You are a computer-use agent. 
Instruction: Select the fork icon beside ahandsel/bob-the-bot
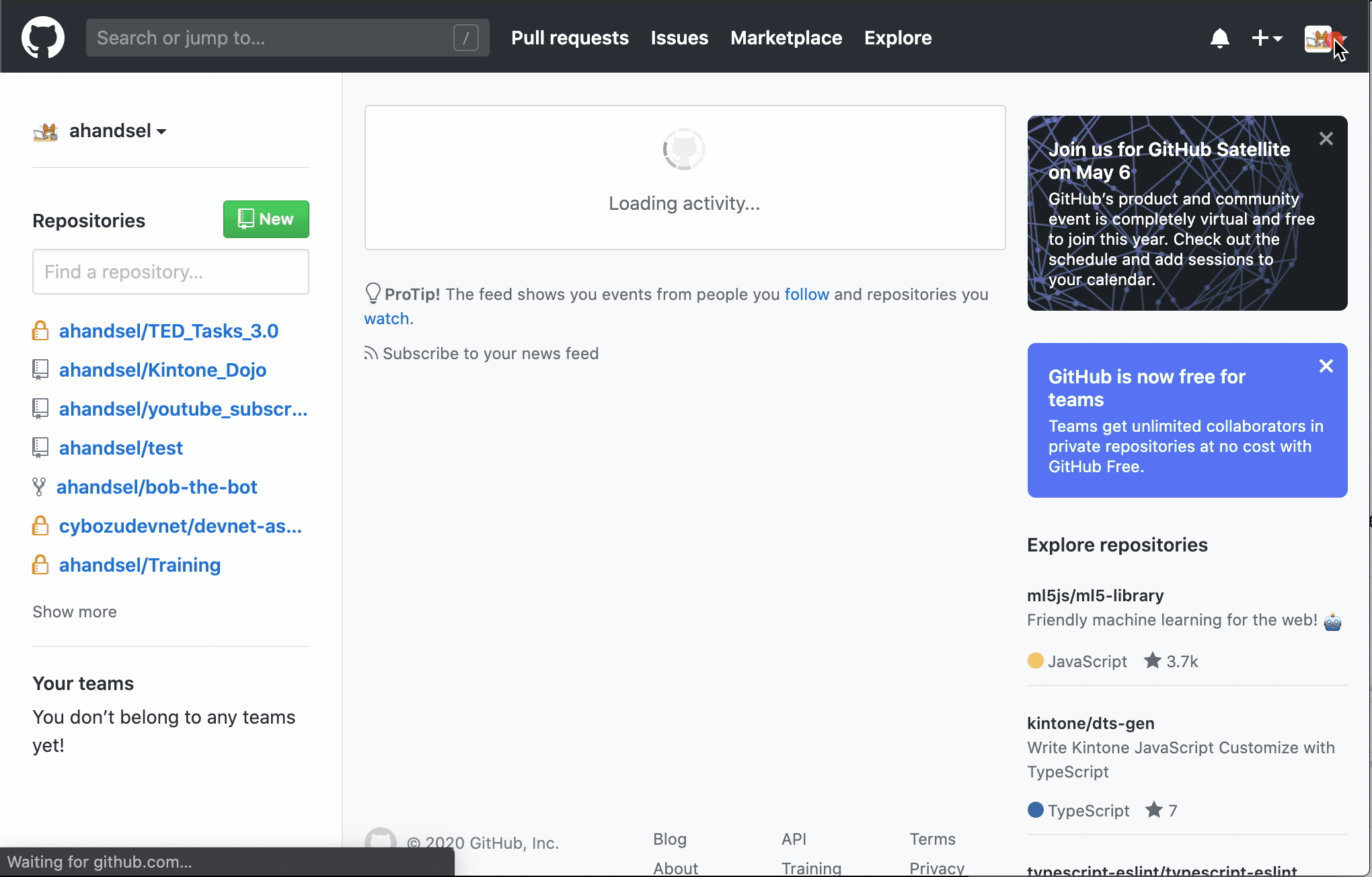[40, 486]
